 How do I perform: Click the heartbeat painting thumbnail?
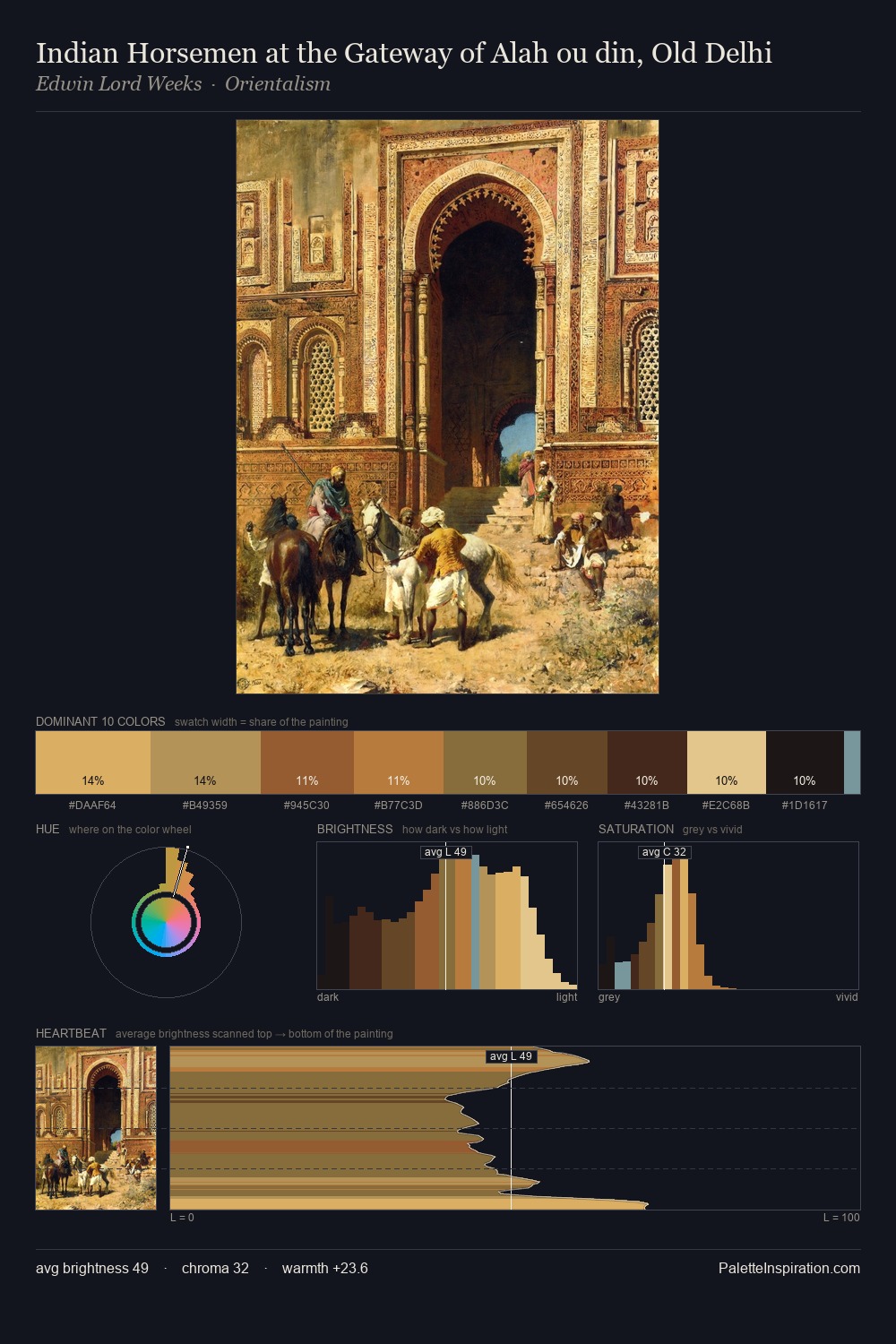click(96, 1128)
